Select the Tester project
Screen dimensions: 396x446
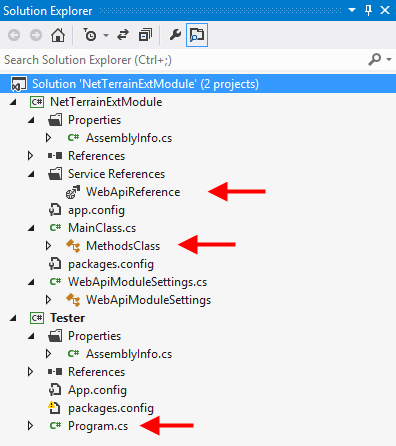(67, 318)
